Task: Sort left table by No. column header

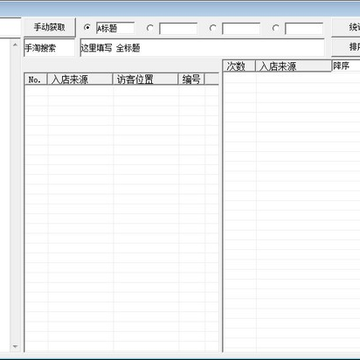Action: click(x=36, y=79)
